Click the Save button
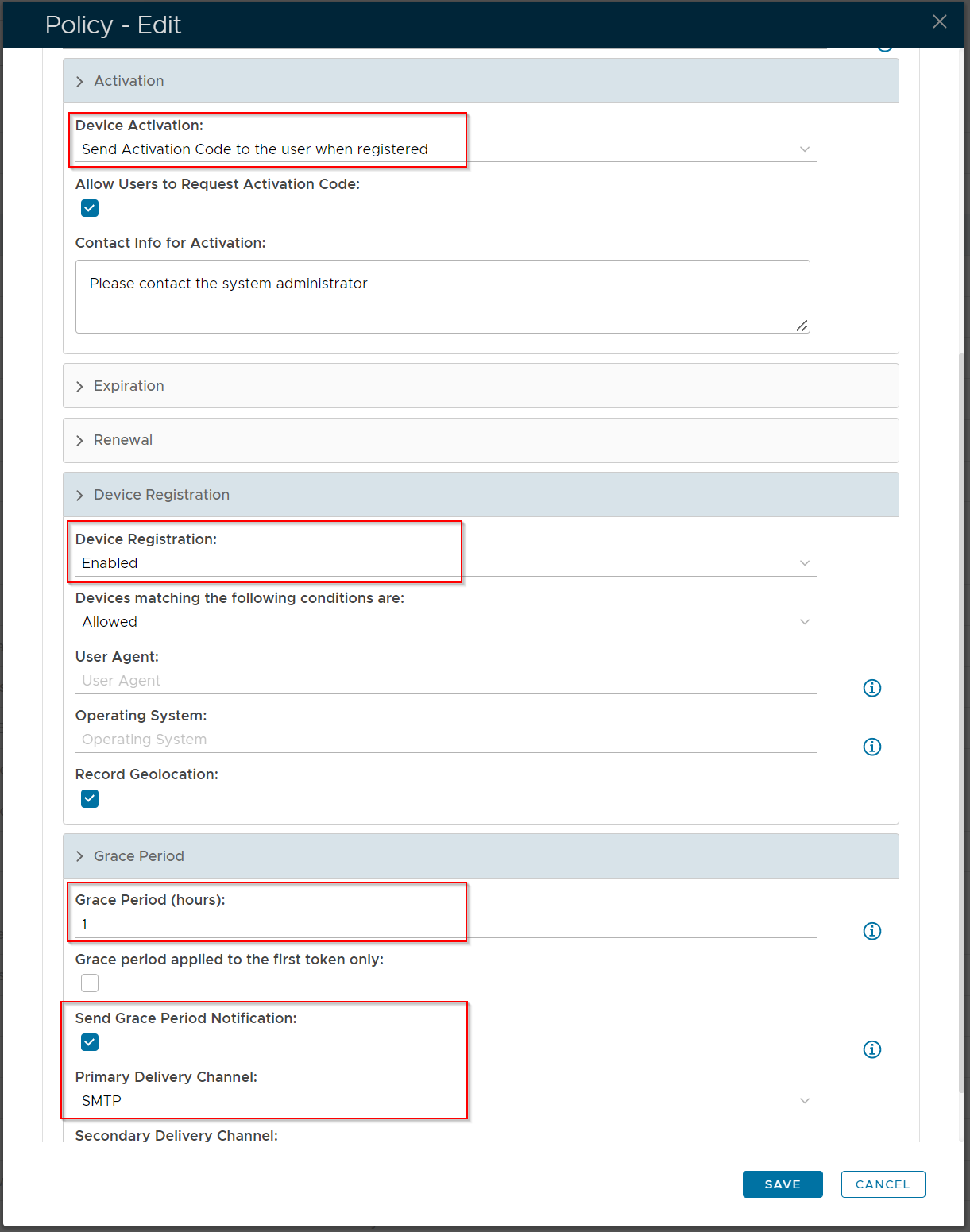This screenshot has width=970, height=1232. 782,1184
